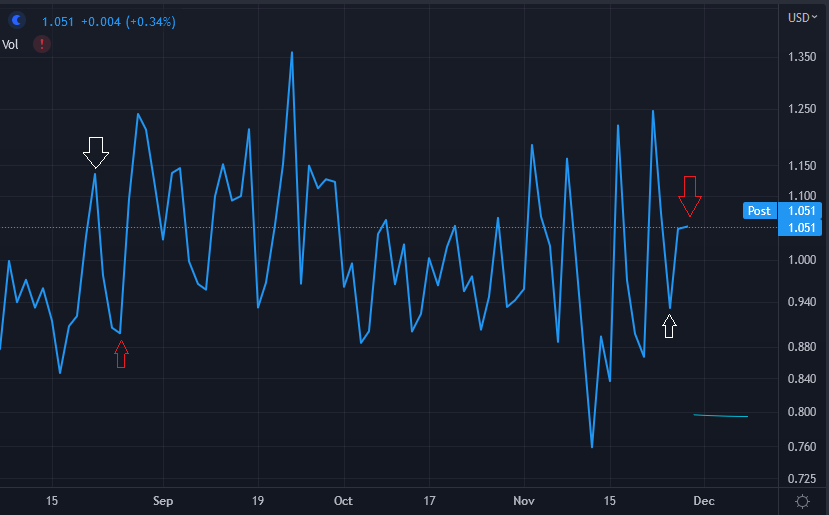Click the lowest price trough near 0.760

click(592, 447)
